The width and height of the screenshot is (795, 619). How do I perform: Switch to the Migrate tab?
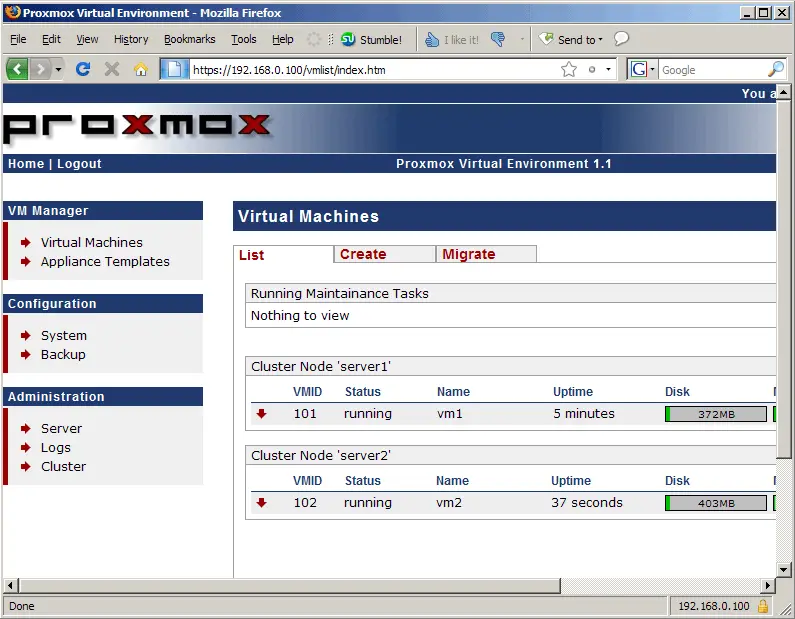pyautogui.click(x=469, y=254)
